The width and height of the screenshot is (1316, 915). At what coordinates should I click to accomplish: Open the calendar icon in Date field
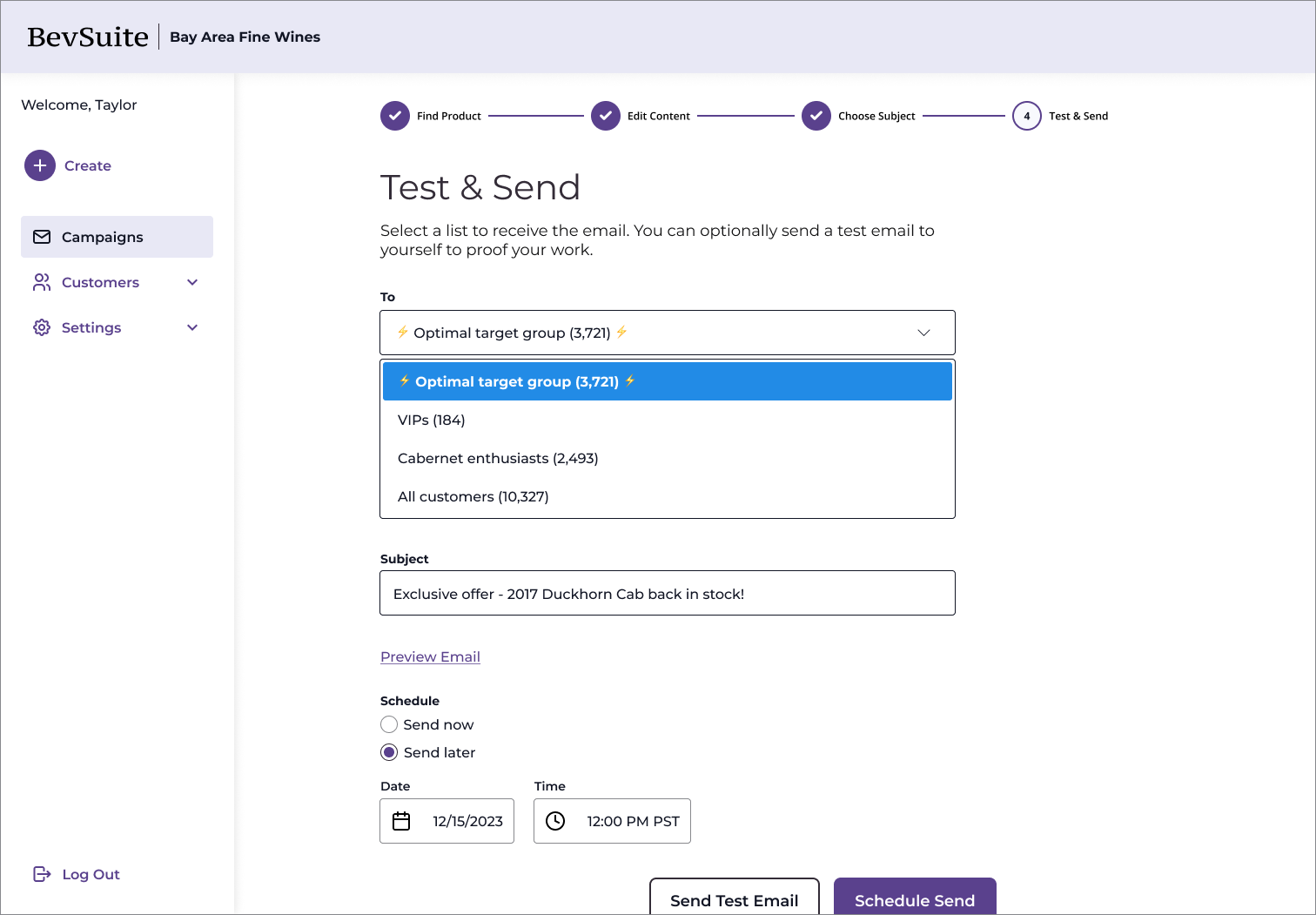pyautogui.click(x=401, y=821)
